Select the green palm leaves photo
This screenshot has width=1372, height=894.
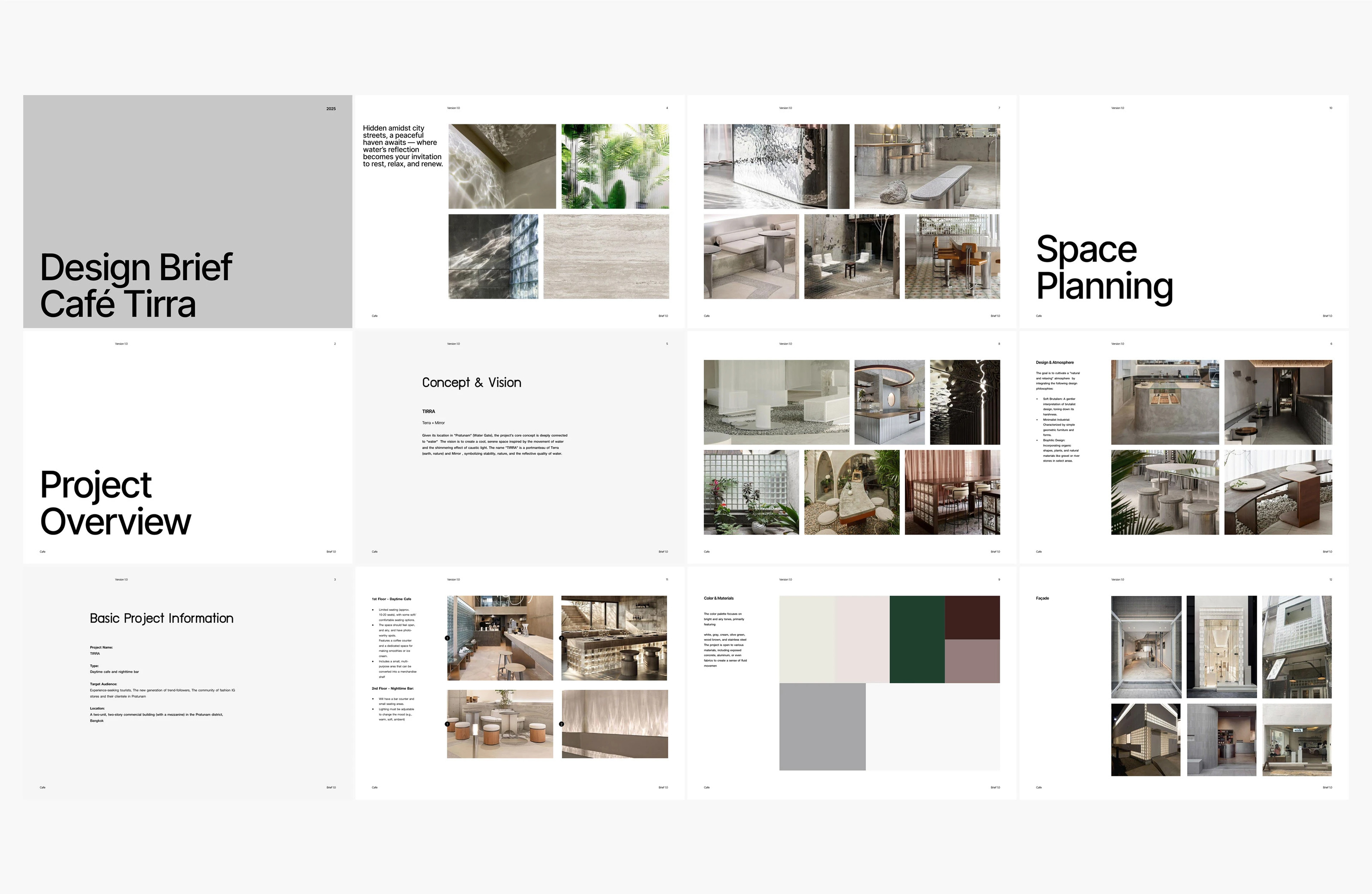tap(615, 166)
